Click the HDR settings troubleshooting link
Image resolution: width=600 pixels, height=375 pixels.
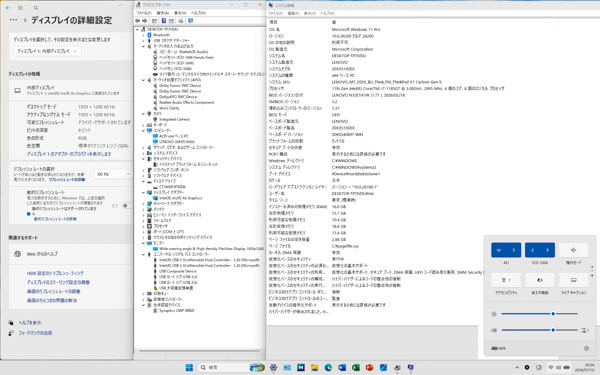[x=55, y=273]
